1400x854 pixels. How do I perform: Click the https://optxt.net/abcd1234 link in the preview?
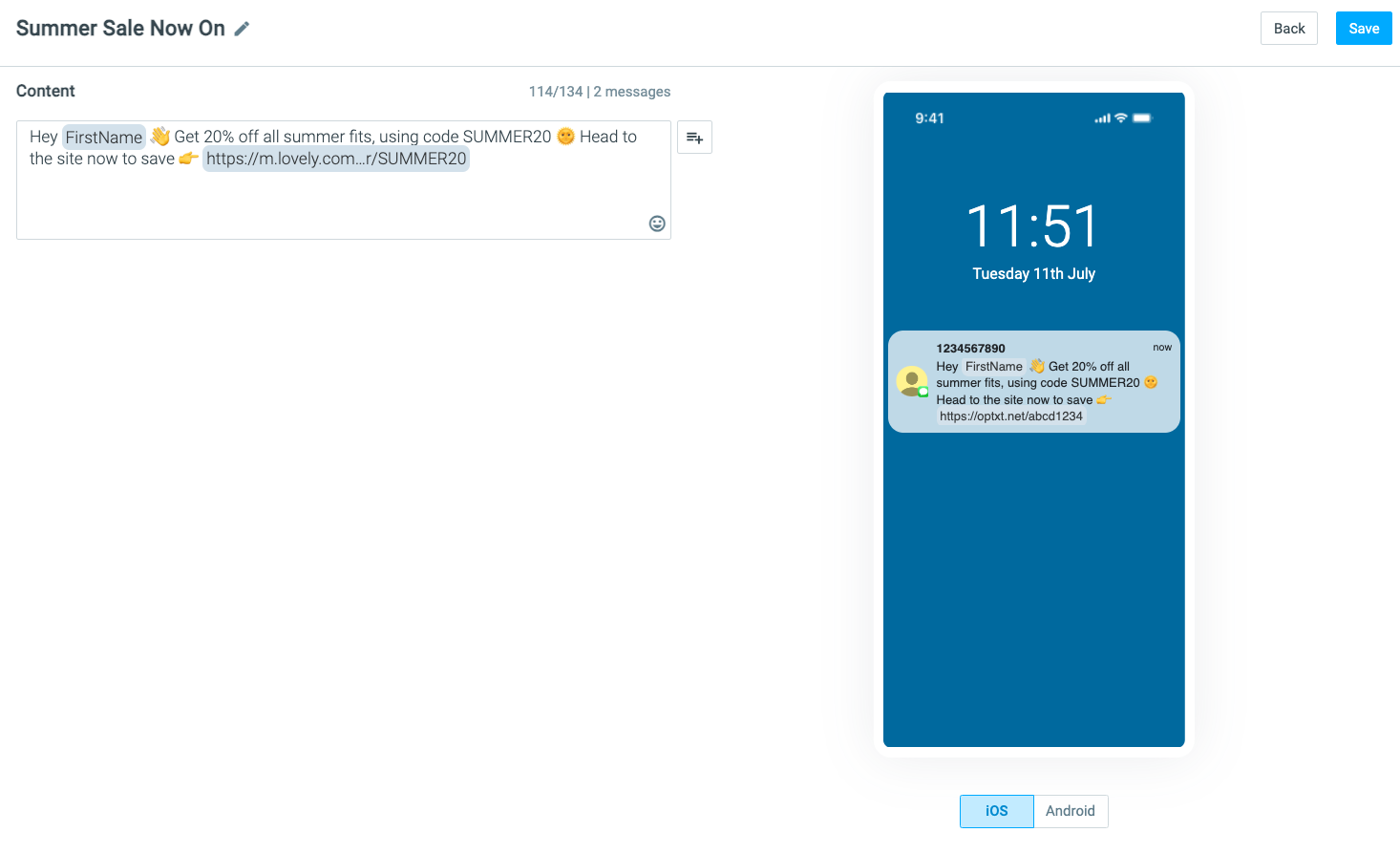(x=1011, y=416)
